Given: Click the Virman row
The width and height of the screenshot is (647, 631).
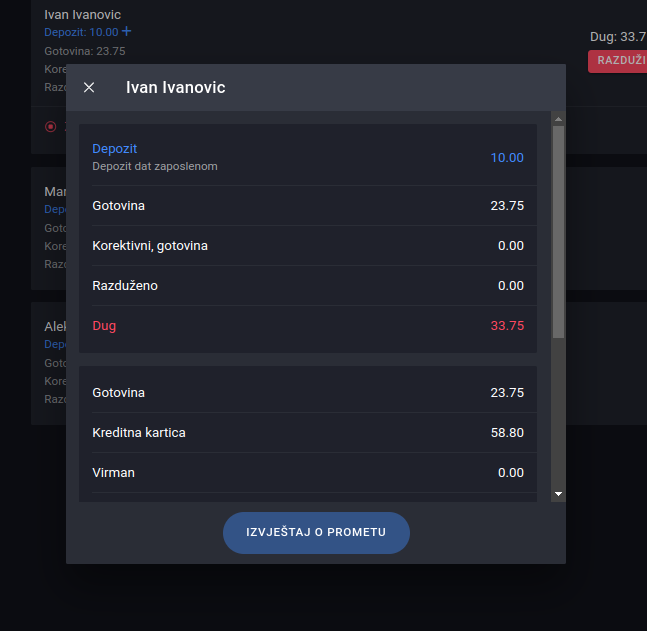Looking at the screenshot, I should 113,473.
